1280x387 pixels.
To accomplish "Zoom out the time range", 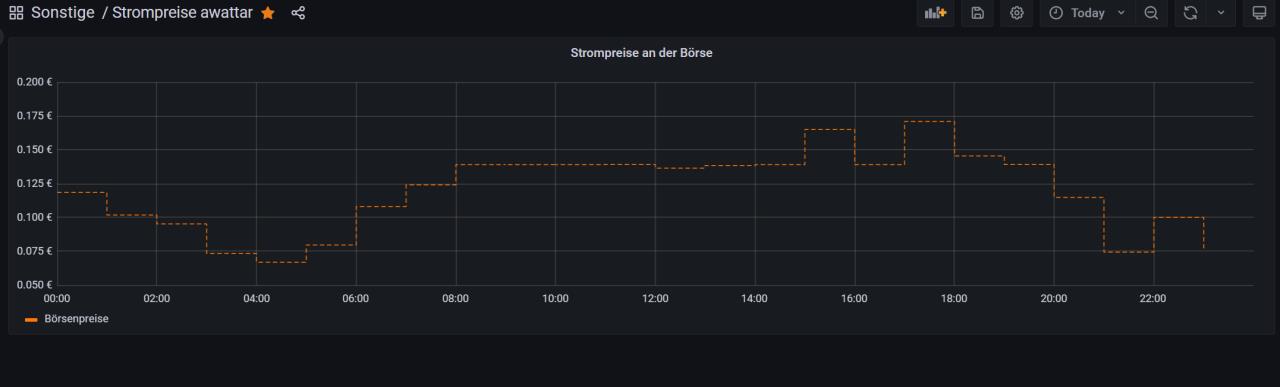I will point(1151,13).
